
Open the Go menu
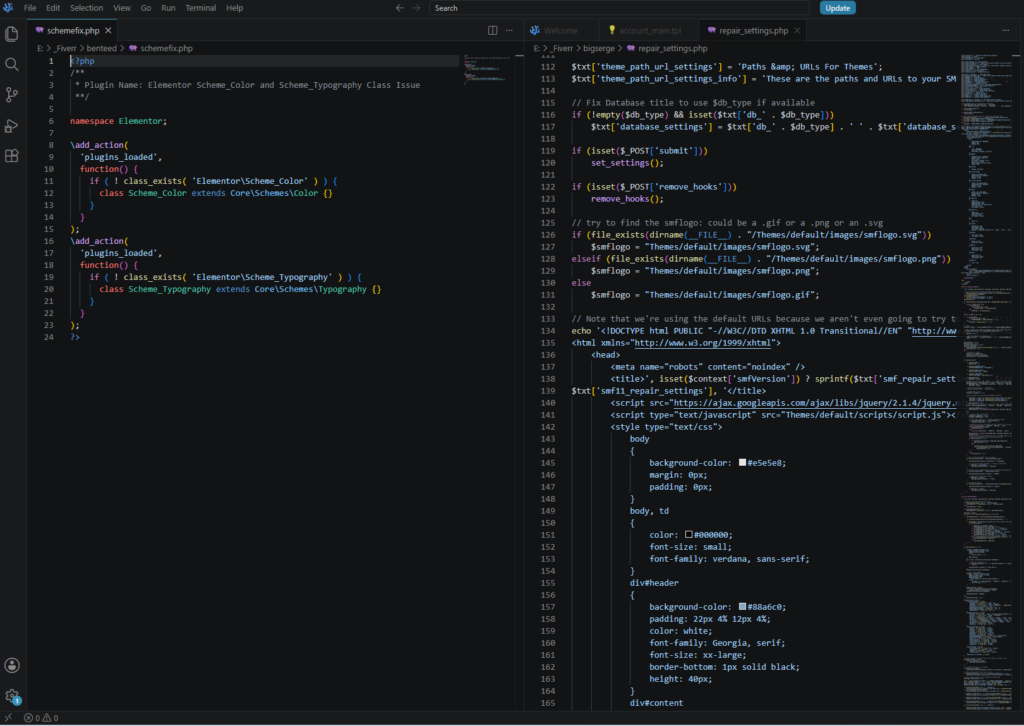pos(146,8)
